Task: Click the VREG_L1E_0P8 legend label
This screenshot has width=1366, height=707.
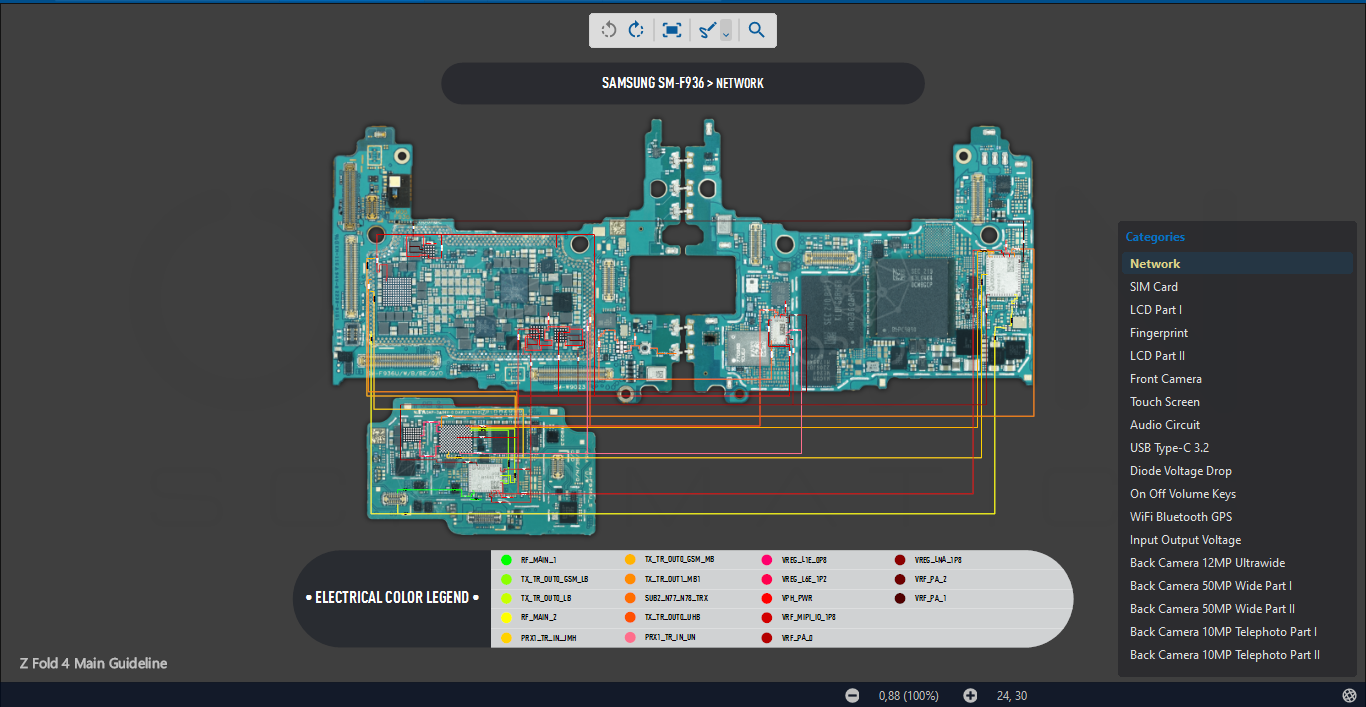Action: [804, 560]
